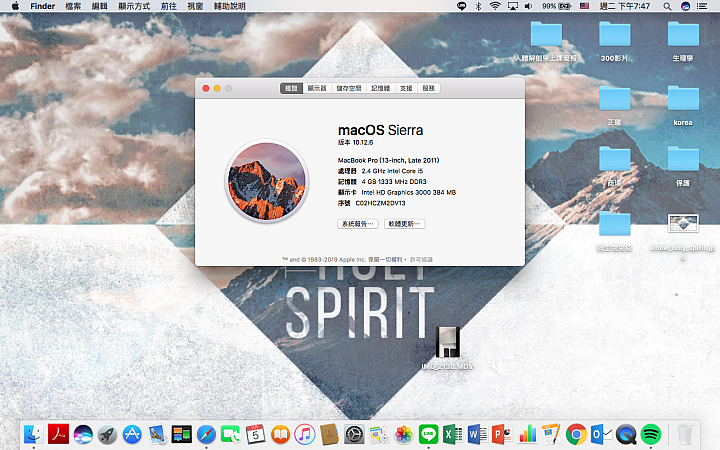Viewport: 720px width, 450px height.
Task: Launch Excel from the Dock
Action: (x=453, y=434)
